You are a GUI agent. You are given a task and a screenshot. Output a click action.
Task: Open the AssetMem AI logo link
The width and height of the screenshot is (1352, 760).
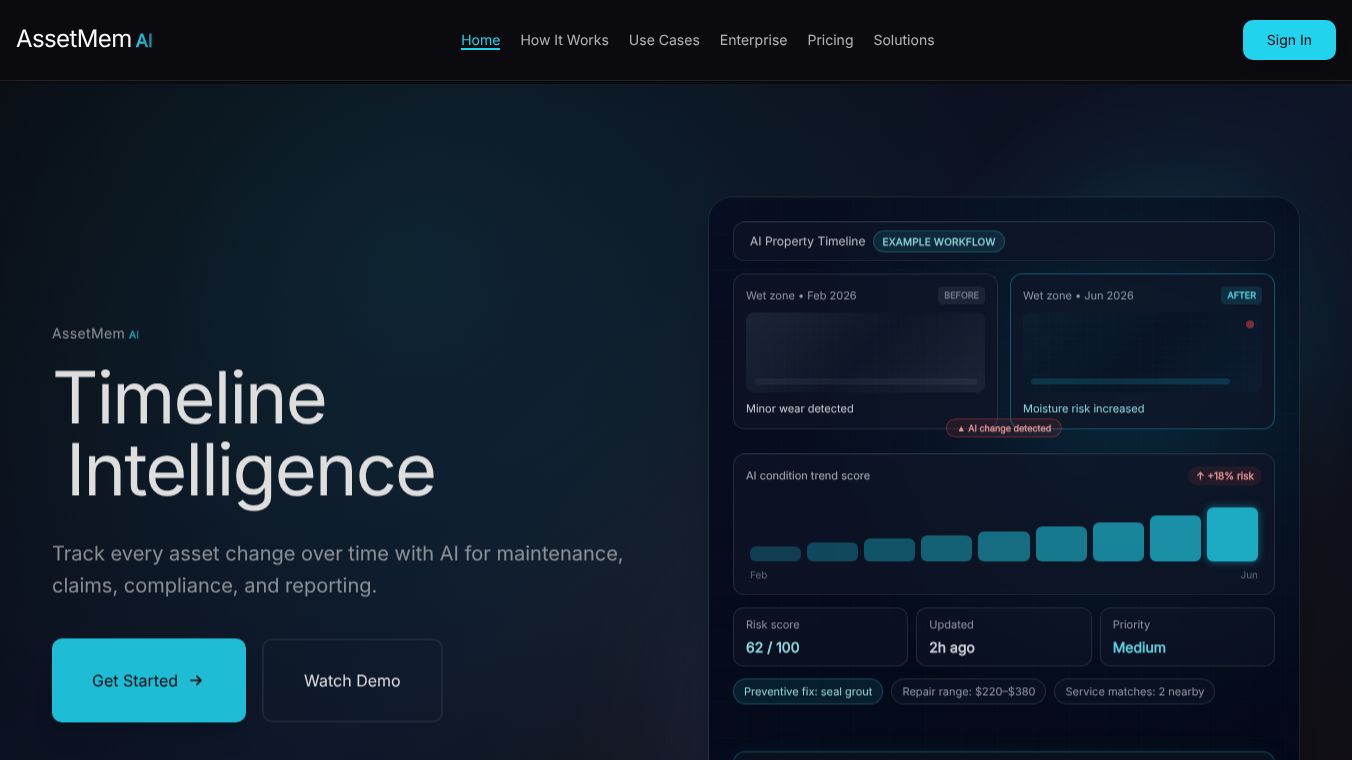(85, 39)
